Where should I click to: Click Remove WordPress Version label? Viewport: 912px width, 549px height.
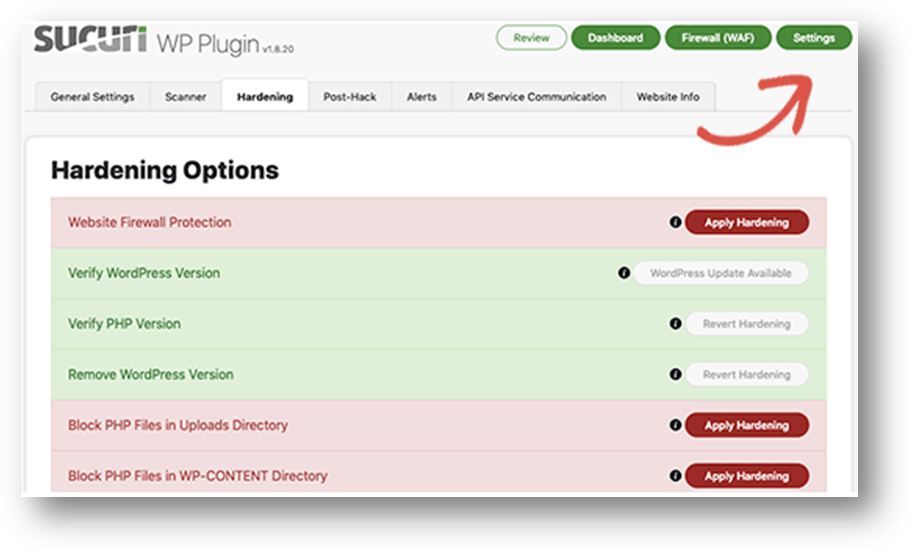tap(151, 374)
